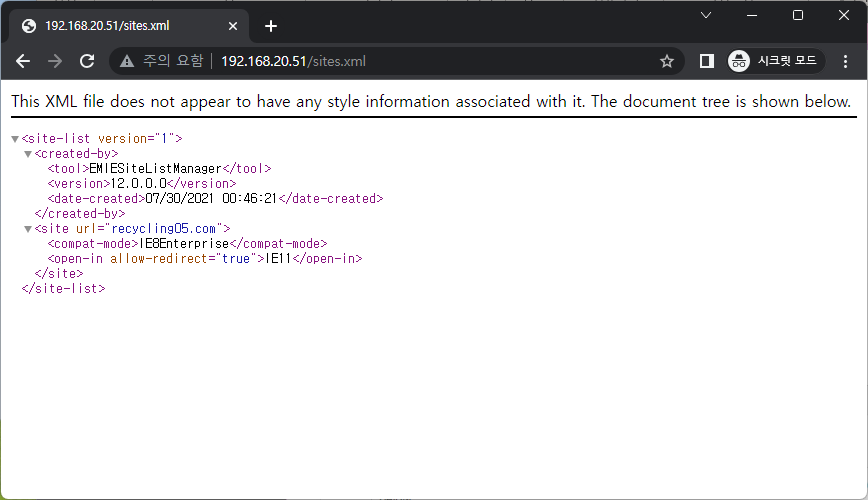Screen dimensions: 868x500
Task: Click the recycling05.com url value
Action: [163, 229]
